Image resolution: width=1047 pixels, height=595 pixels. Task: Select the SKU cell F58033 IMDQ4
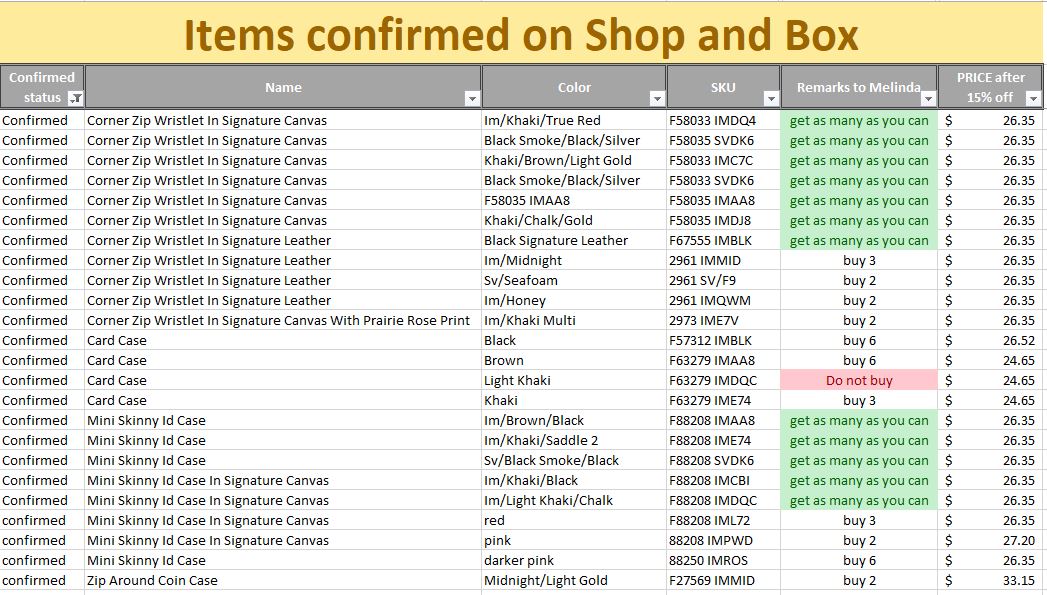[x=712, y=120]
